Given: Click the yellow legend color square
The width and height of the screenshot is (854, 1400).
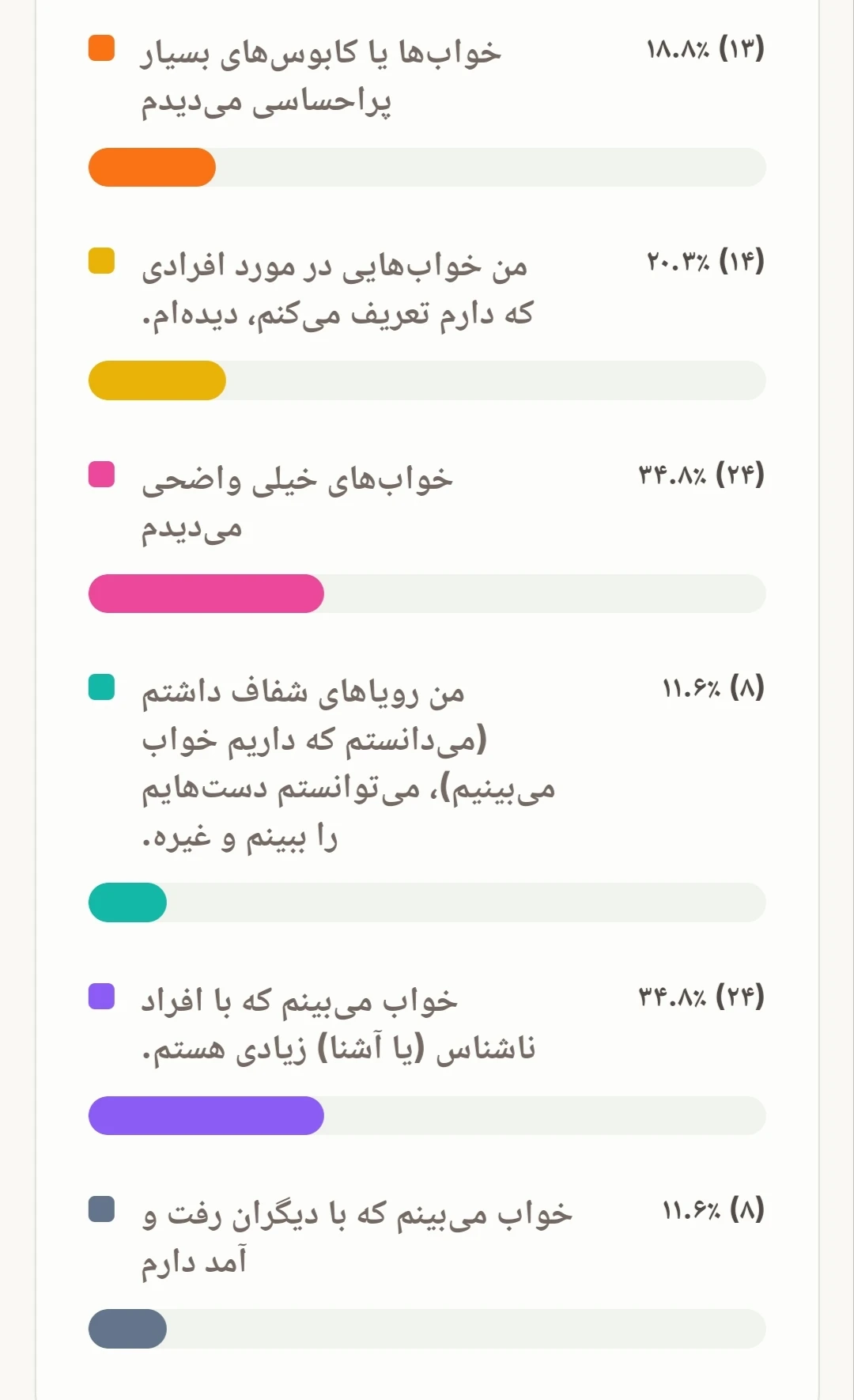Looking at the screenshot, I should coord(101,261).
